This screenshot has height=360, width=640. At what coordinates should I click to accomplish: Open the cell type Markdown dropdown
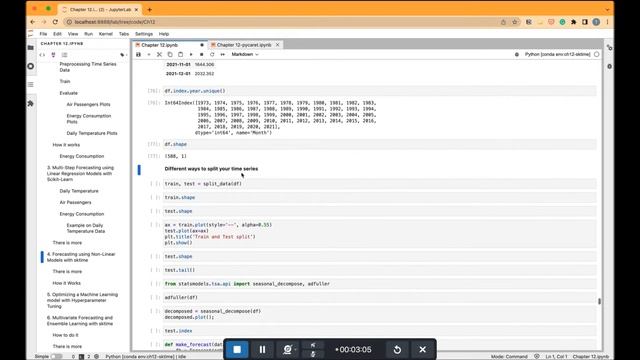(x=245, y=54)
